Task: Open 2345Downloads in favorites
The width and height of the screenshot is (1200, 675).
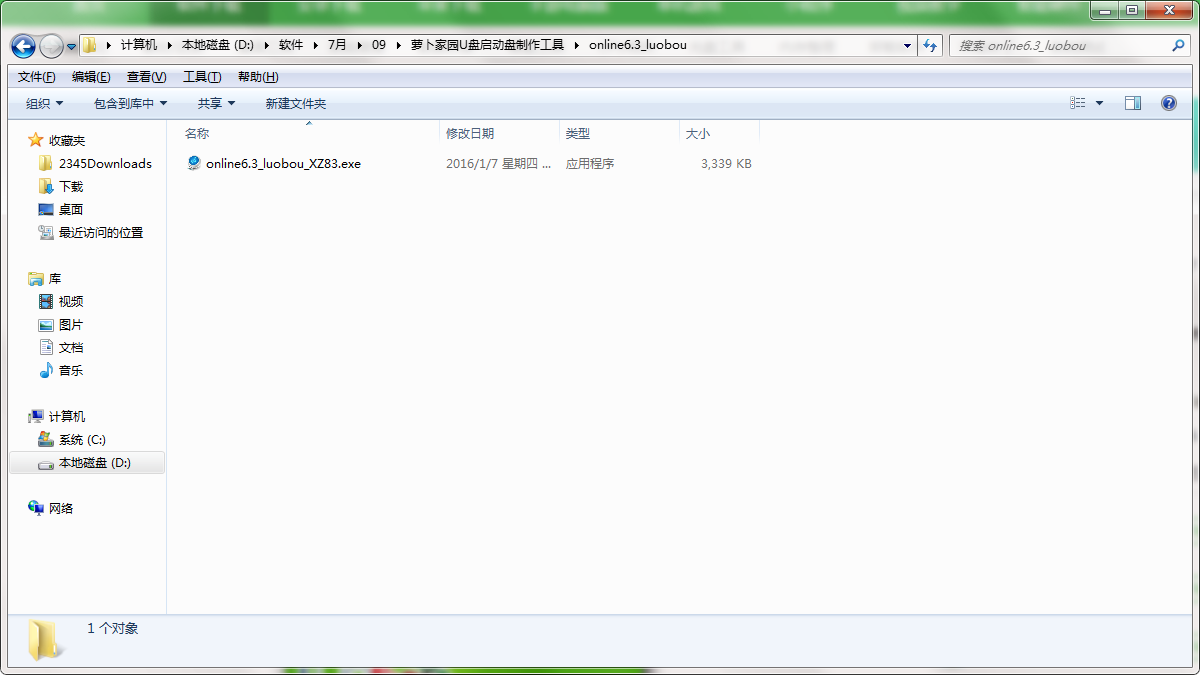Action: point(105,163)
